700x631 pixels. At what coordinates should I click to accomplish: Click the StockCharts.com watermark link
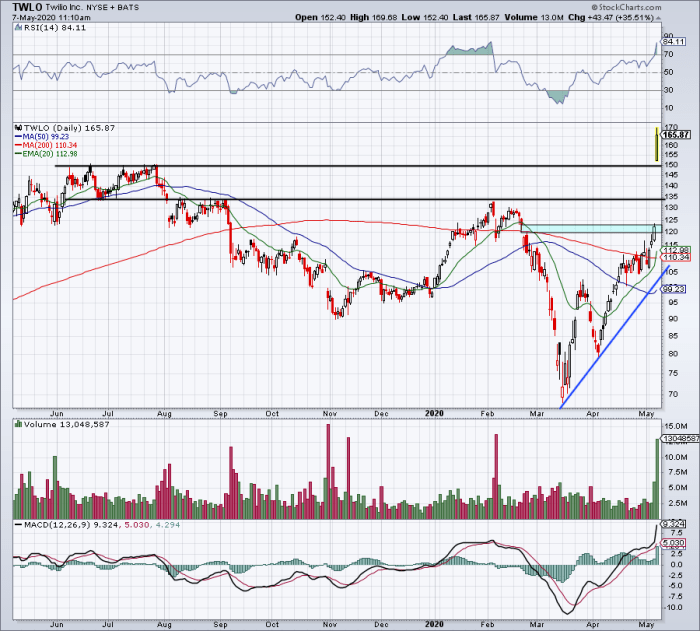(x=626, y=7)
